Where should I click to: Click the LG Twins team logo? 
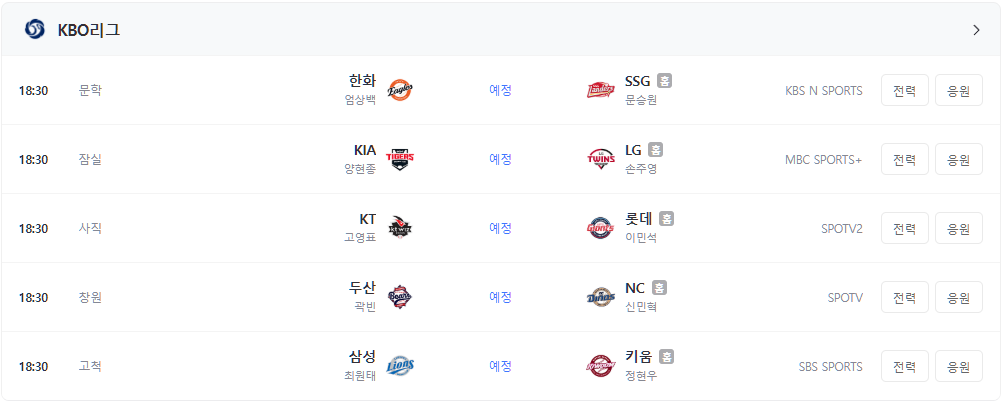600,159
